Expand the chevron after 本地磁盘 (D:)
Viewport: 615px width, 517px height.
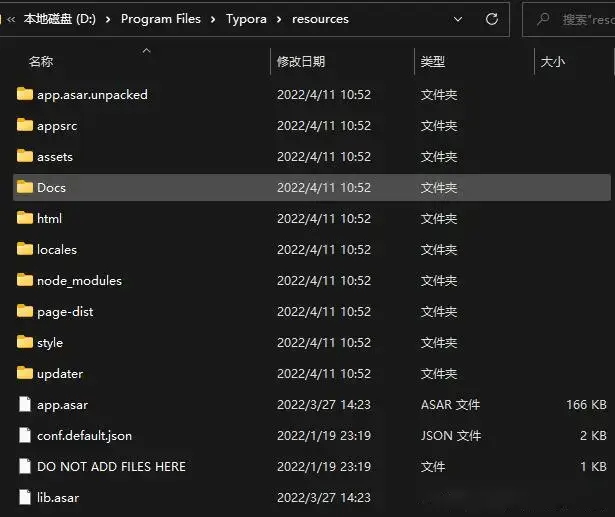108,19
